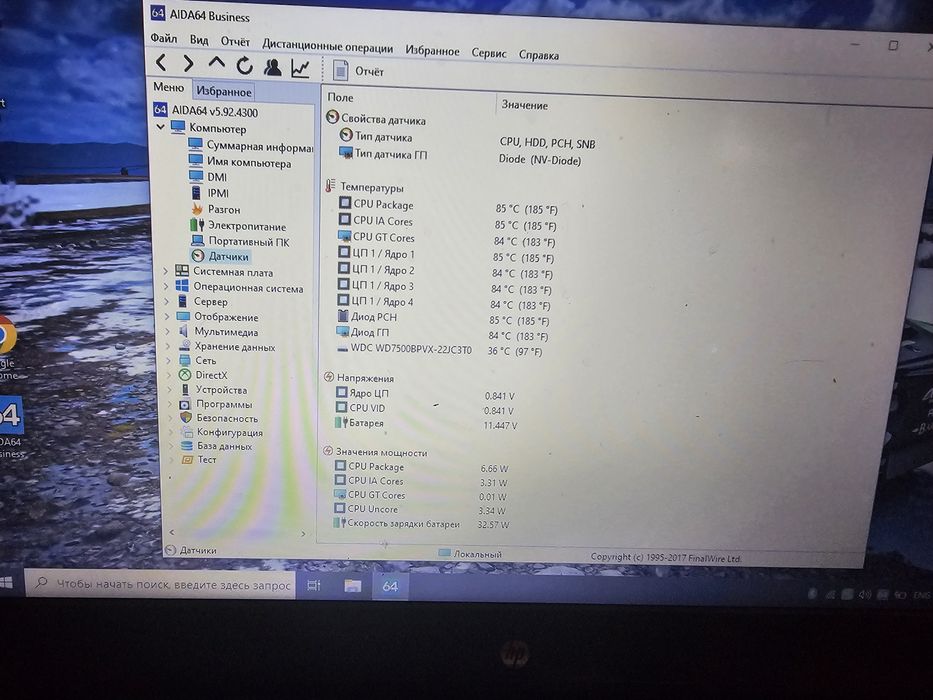The width and height of the screenshot is (933, 700).
Task: Click the Программы software icon
Action: (x=185, y=404)
